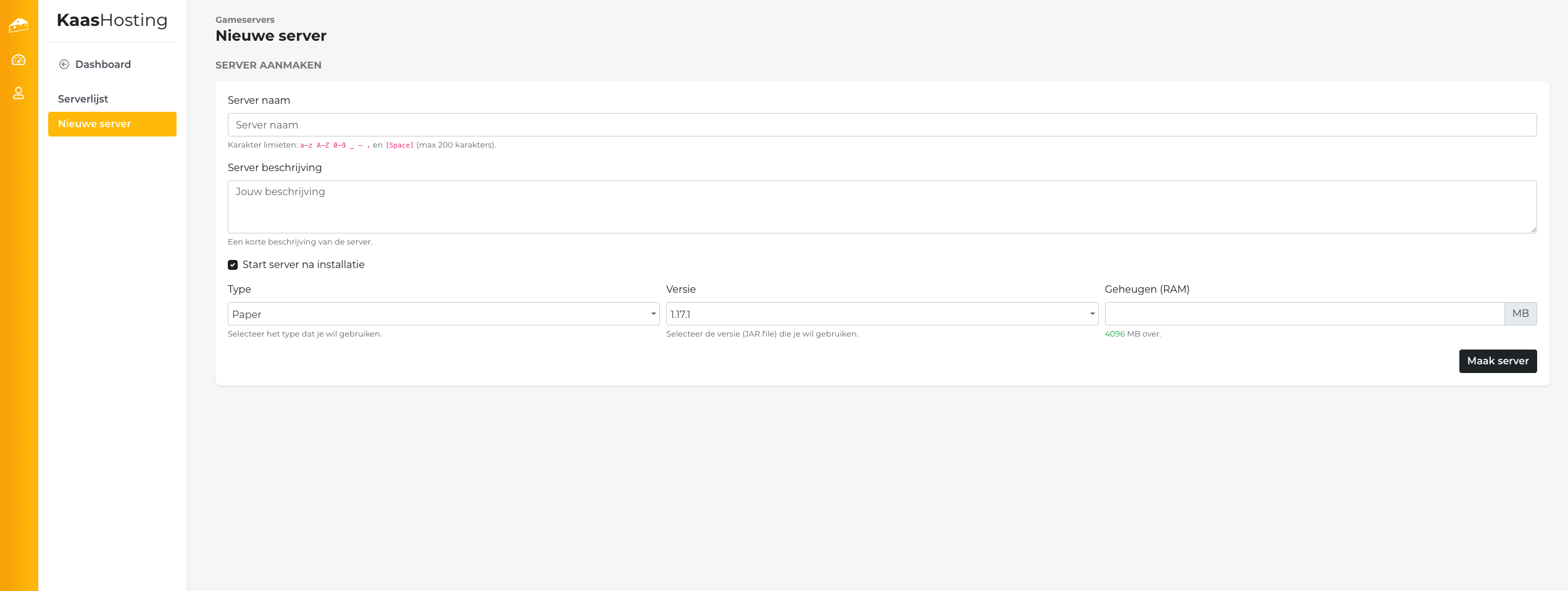Viewport: 1568px width, 591px height.
Task: Click the MB unit badge
Action: (x=1520, y=314)
